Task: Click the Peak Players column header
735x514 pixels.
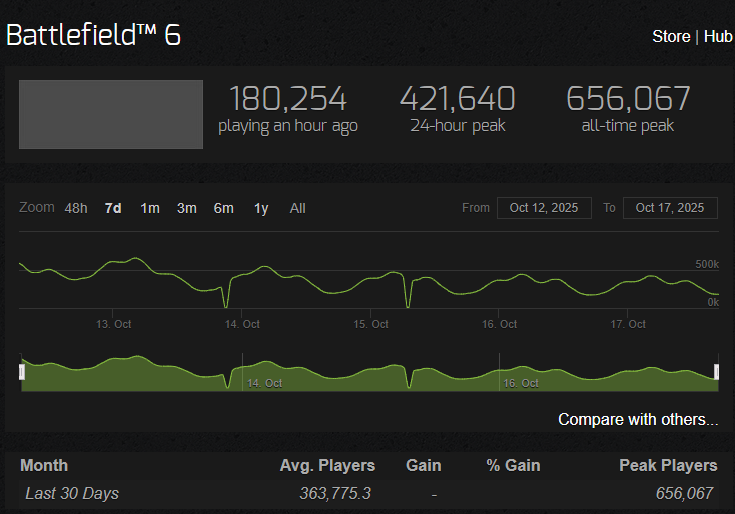Action: tap(668, 465)
